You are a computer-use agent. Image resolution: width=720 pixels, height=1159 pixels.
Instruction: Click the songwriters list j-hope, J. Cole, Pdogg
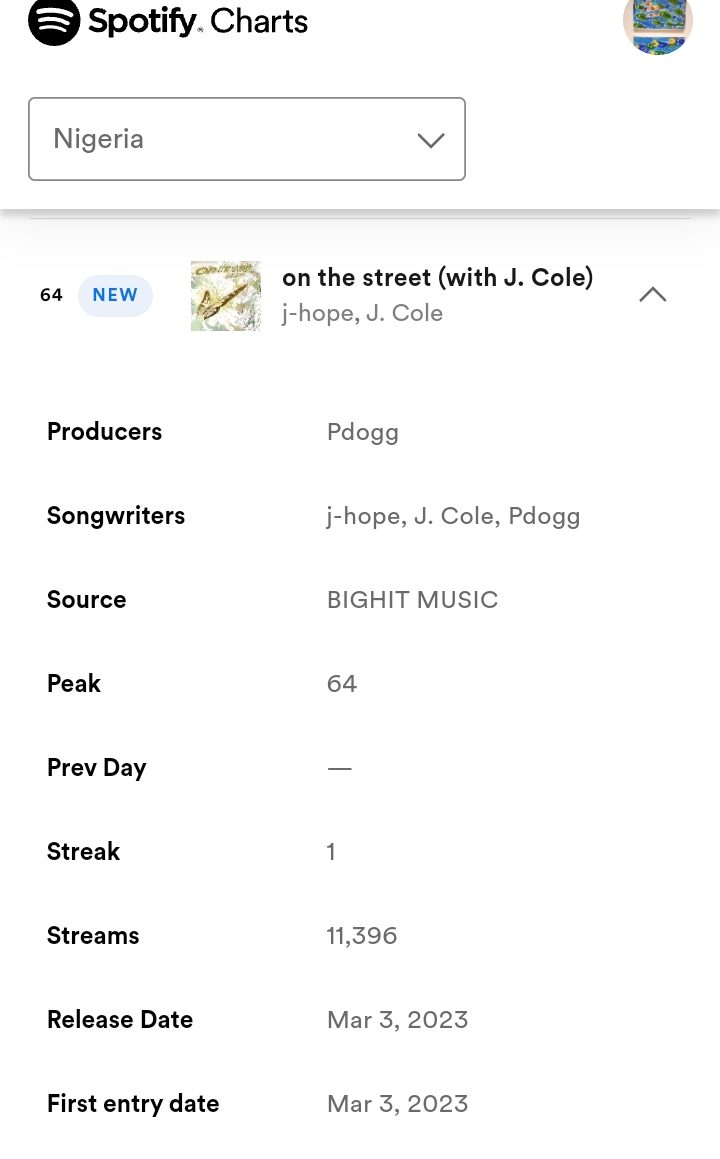point(453,516)
